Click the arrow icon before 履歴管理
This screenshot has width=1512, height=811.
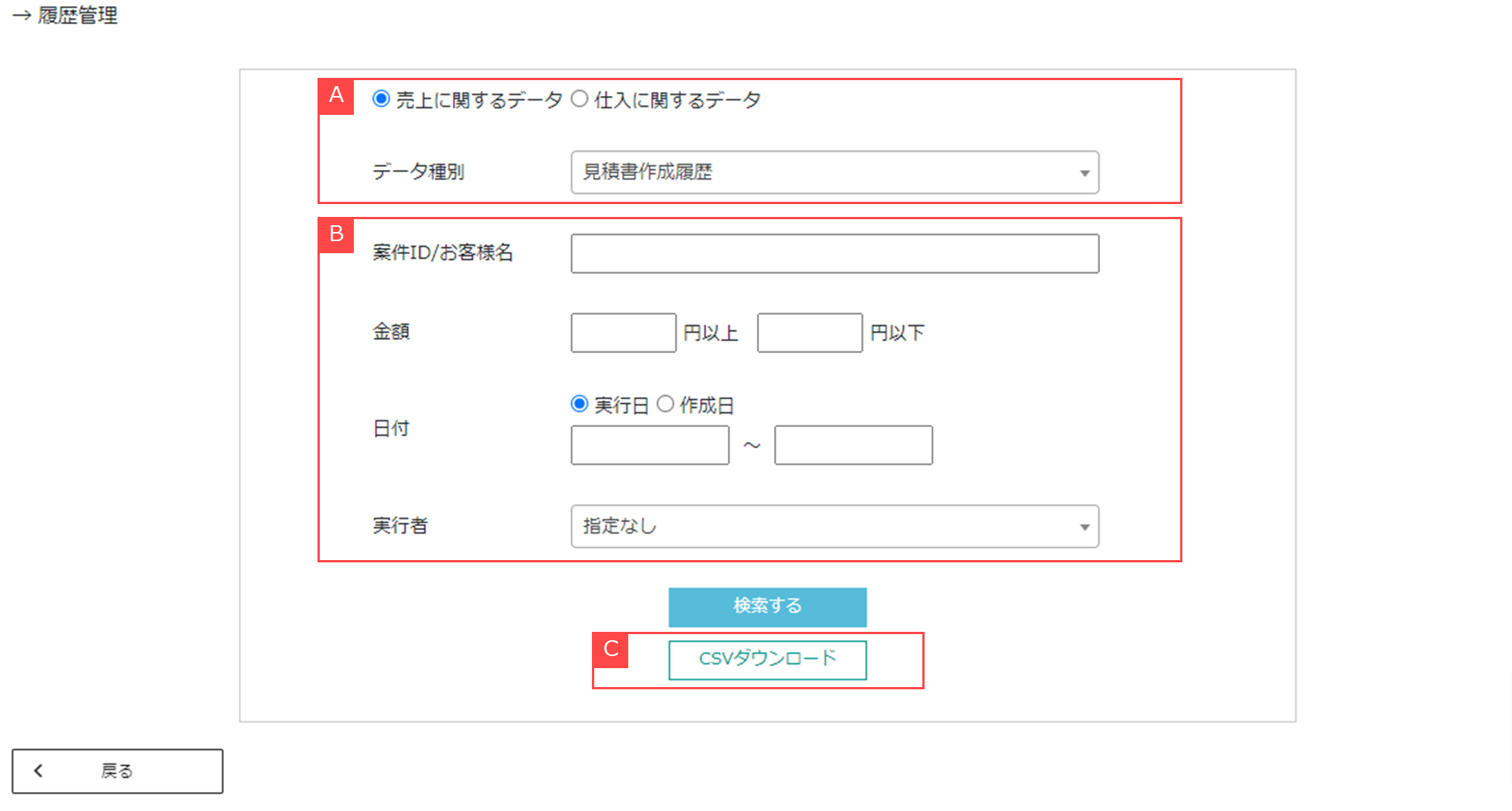coord(21,16)
